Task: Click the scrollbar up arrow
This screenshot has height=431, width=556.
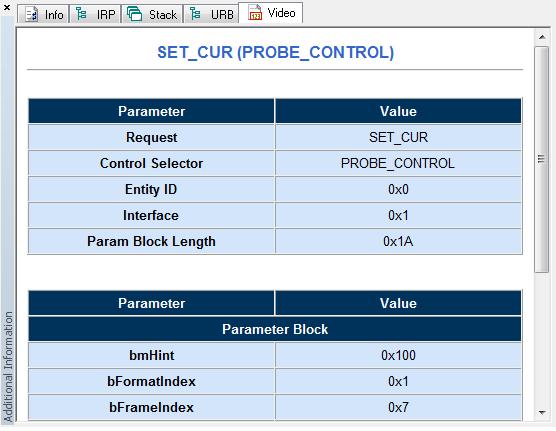Action: (541, 37)
